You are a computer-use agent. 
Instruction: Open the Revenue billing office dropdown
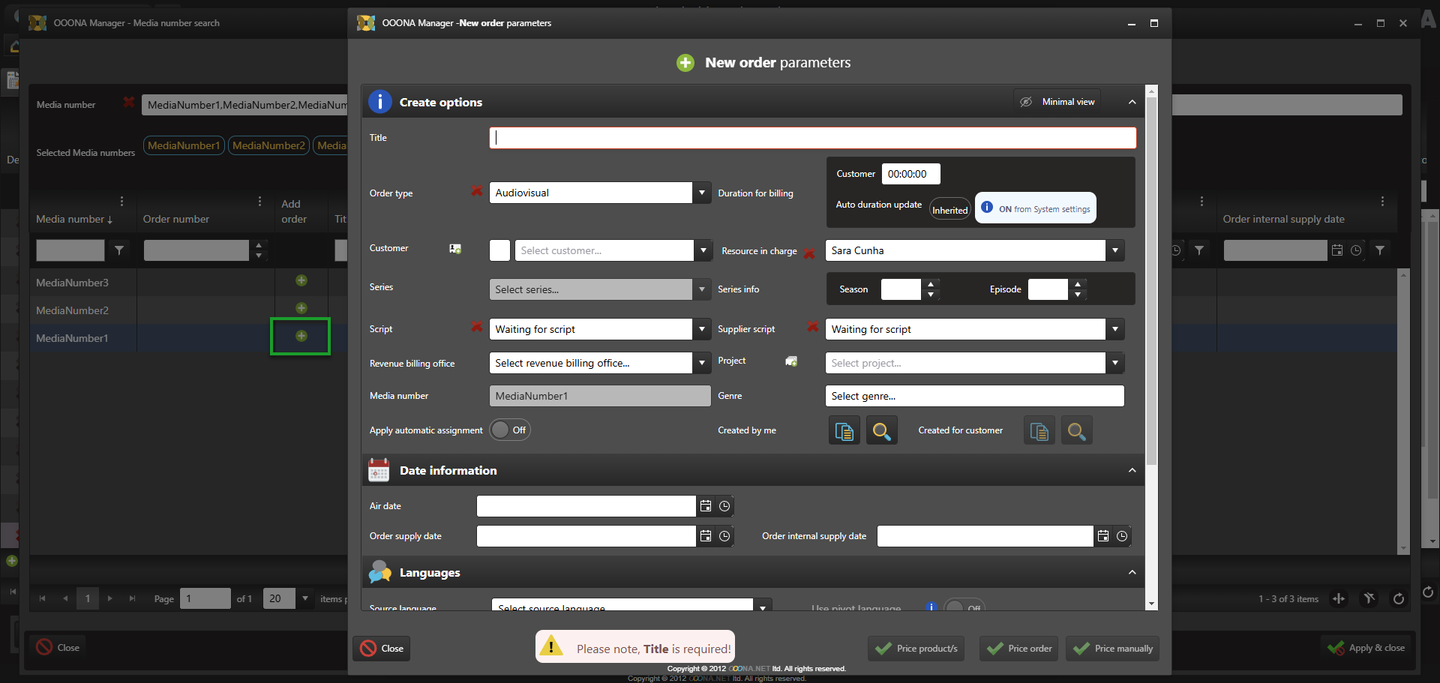[x=702, y=363]
